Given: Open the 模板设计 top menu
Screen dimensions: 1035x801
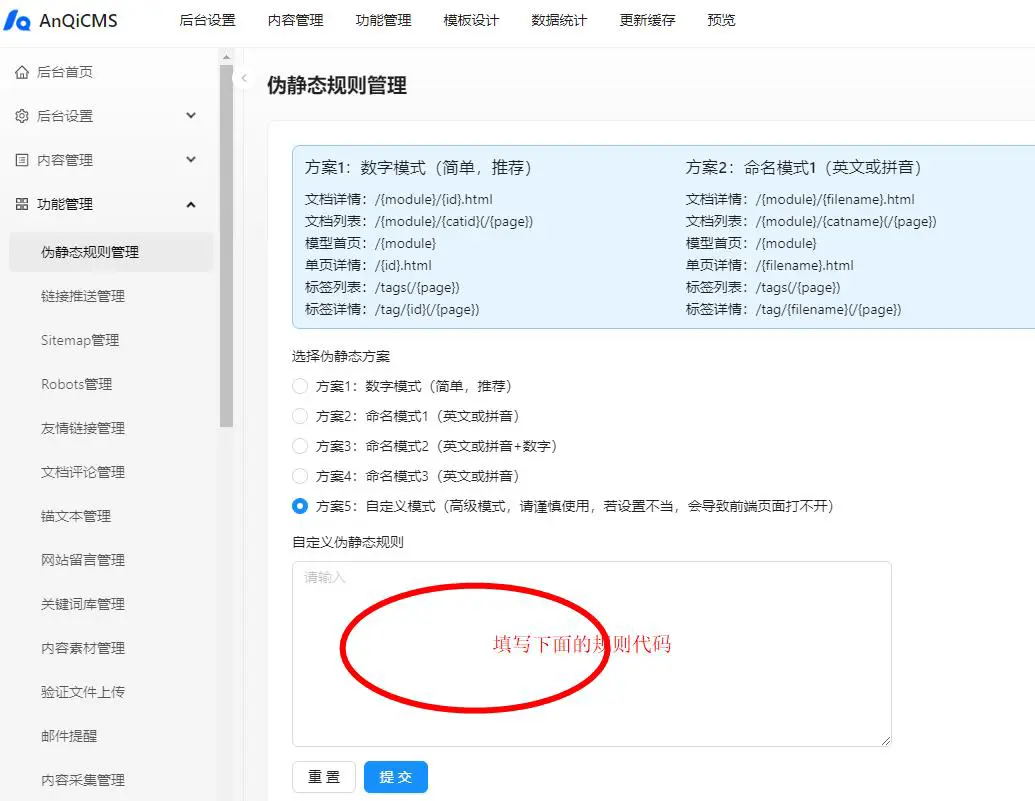Looking at the screenshot, I should [x=471, y=20].
